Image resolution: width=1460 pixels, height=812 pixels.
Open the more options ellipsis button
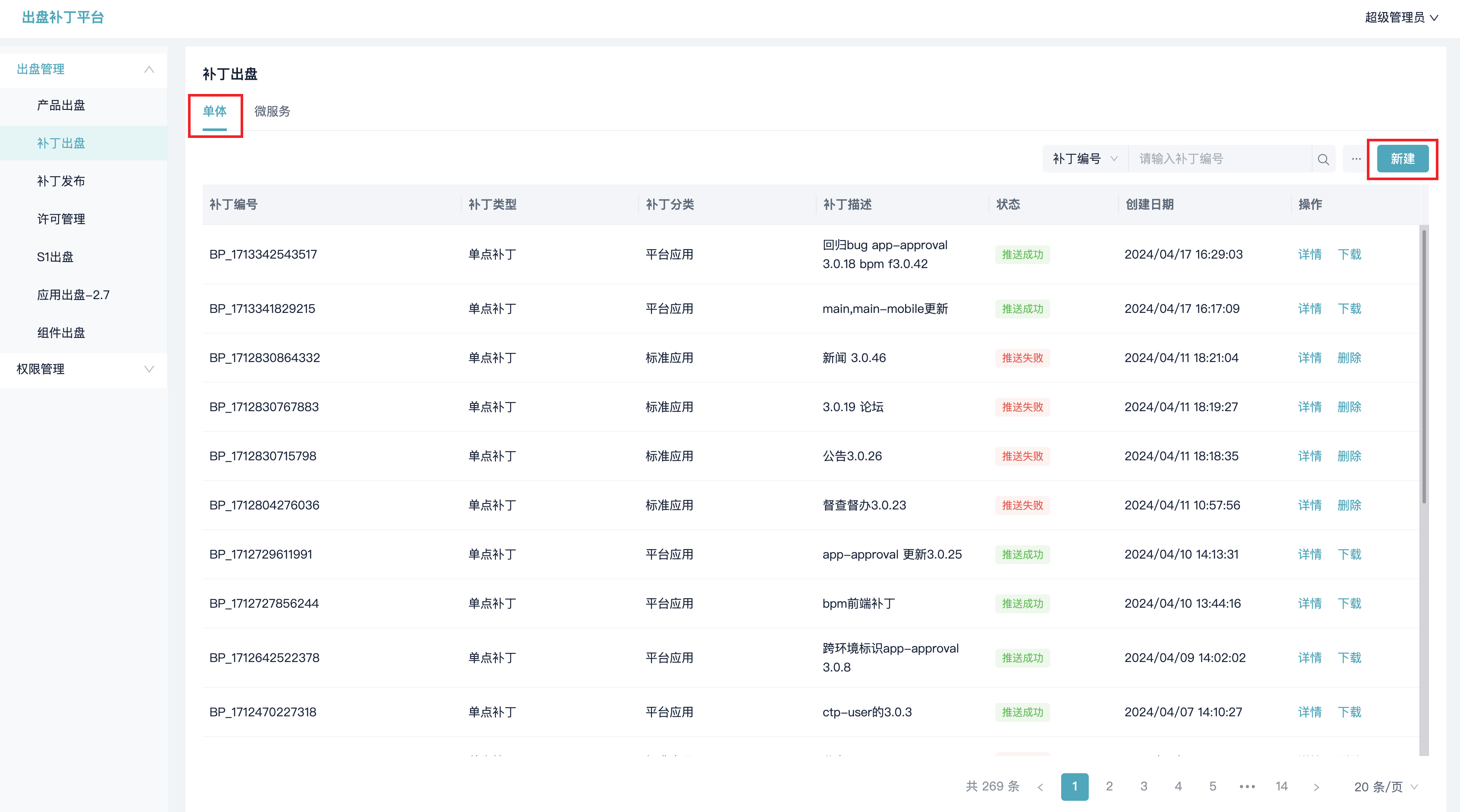click(1356, 159)
